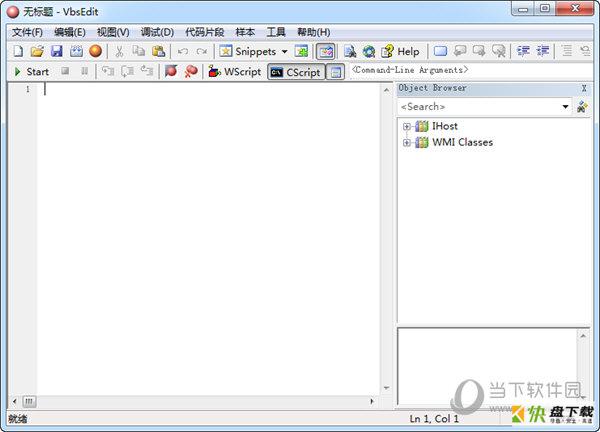Open a file via folder icon

click(x=37, y=51)
